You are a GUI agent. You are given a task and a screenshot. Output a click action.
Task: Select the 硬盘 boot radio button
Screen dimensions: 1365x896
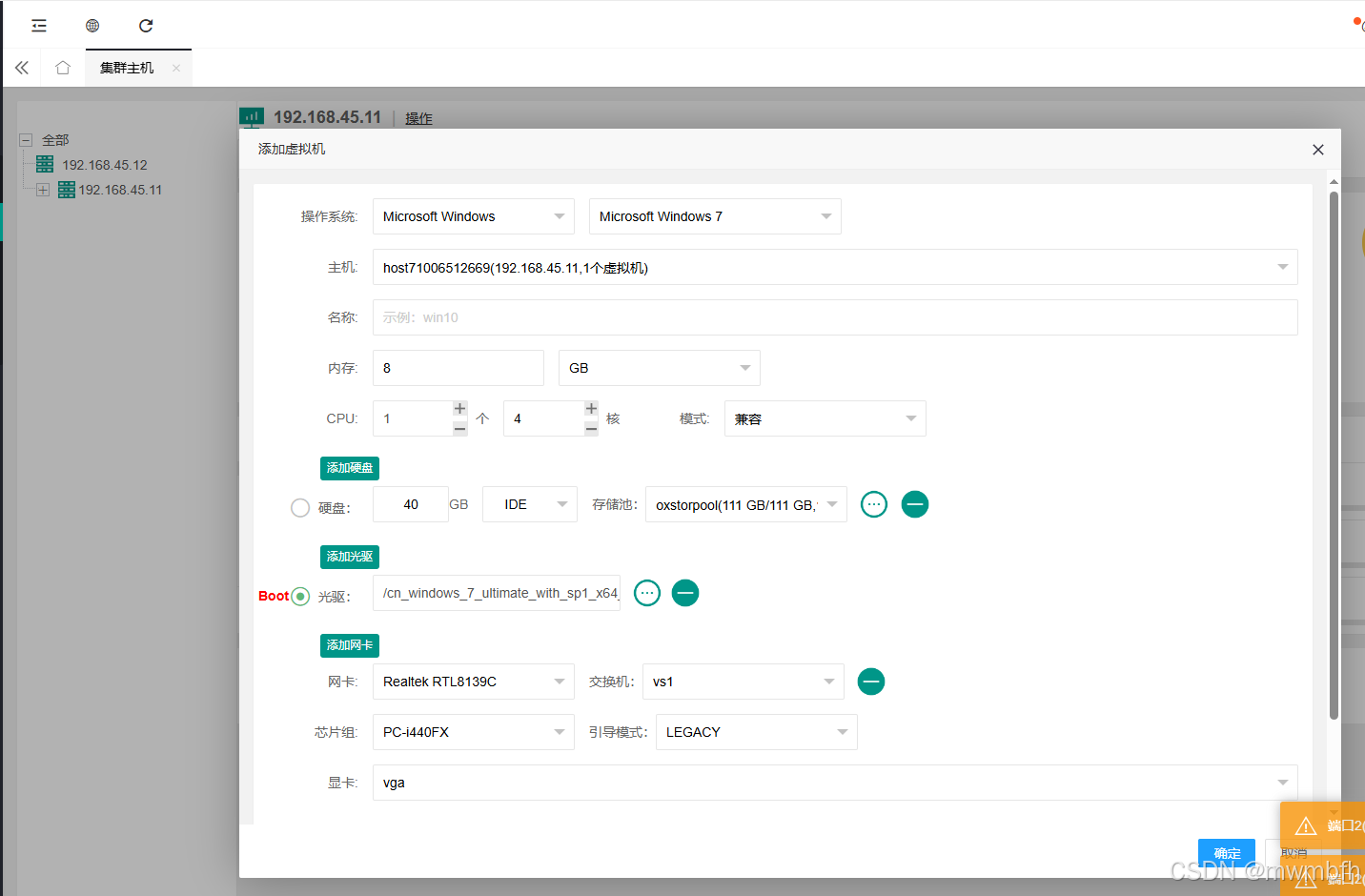tap(300, 508)
